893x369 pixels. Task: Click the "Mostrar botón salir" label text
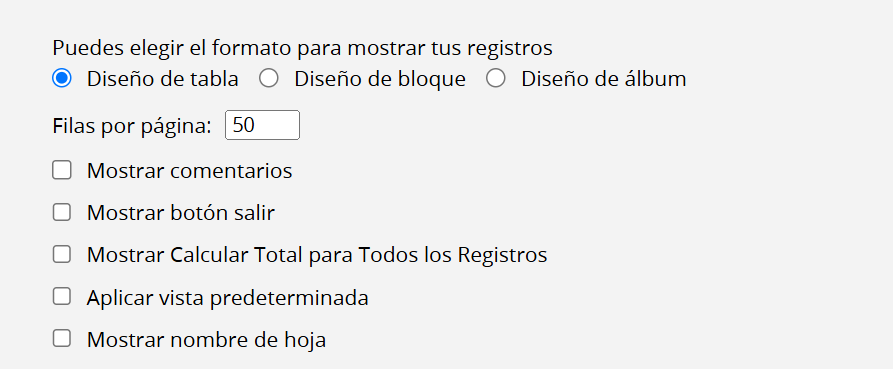(x=181, y=213)
